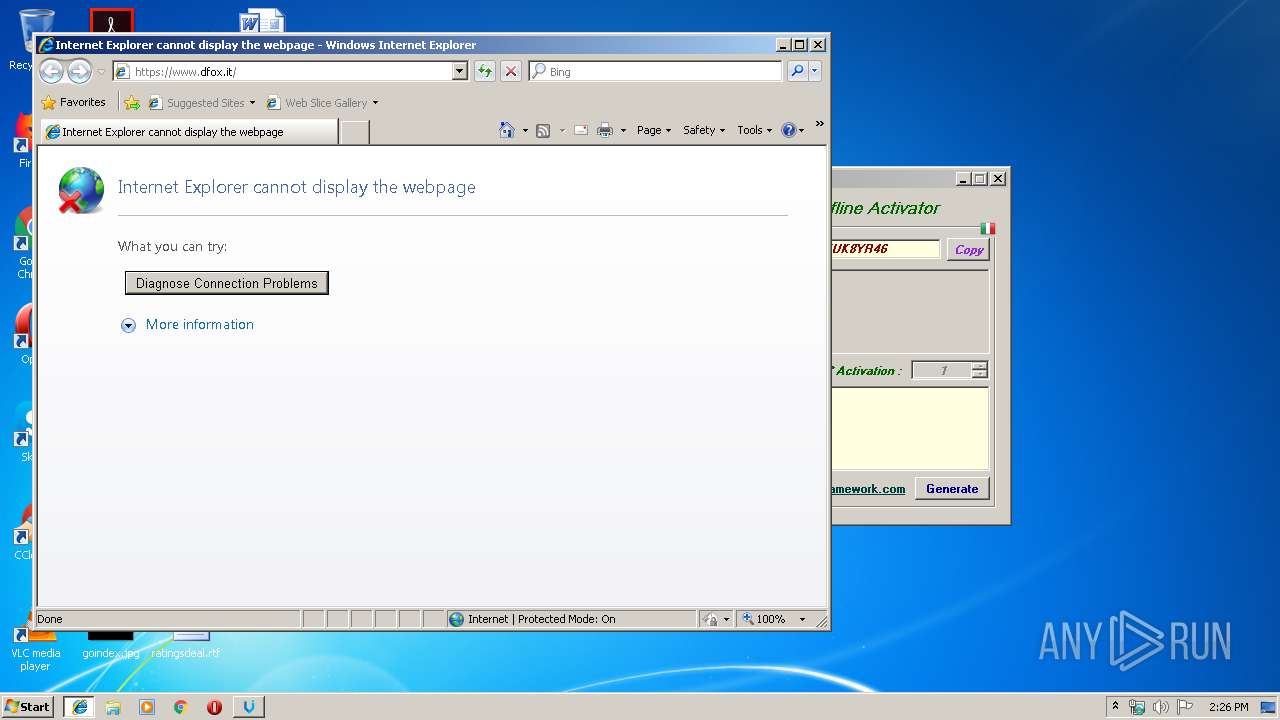The height and width of the screenshot is (720, 1280).
Task: Open Opera taskbar icon
Action: (x=214, y=707)
